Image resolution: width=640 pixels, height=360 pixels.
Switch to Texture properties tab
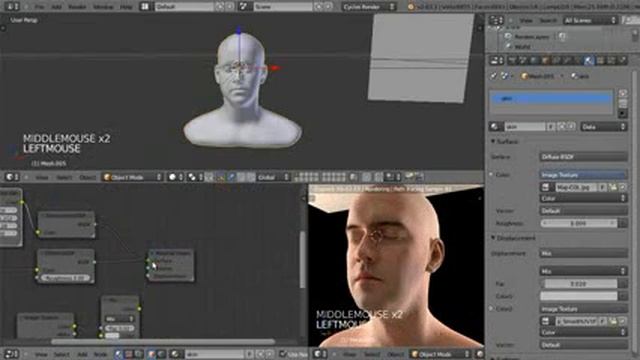point(600,60)
